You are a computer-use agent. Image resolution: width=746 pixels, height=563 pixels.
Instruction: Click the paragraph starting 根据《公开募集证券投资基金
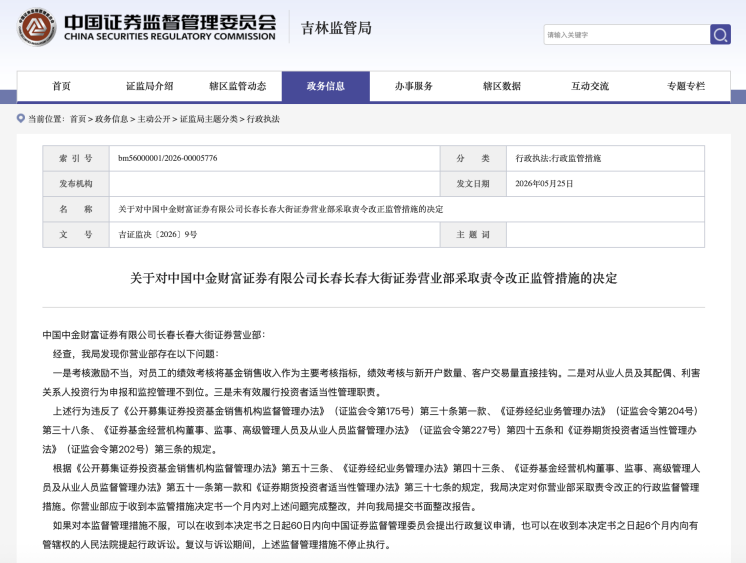click(371, 487)
